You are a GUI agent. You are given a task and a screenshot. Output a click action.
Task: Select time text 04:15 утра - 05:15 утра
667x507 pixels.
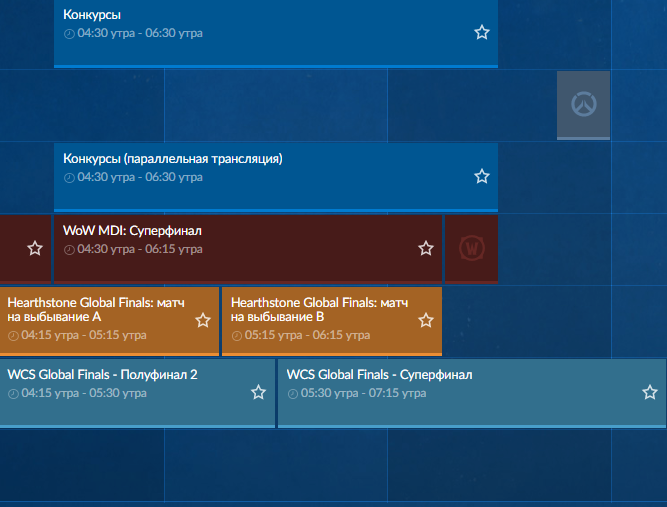(x=84, y=335)
